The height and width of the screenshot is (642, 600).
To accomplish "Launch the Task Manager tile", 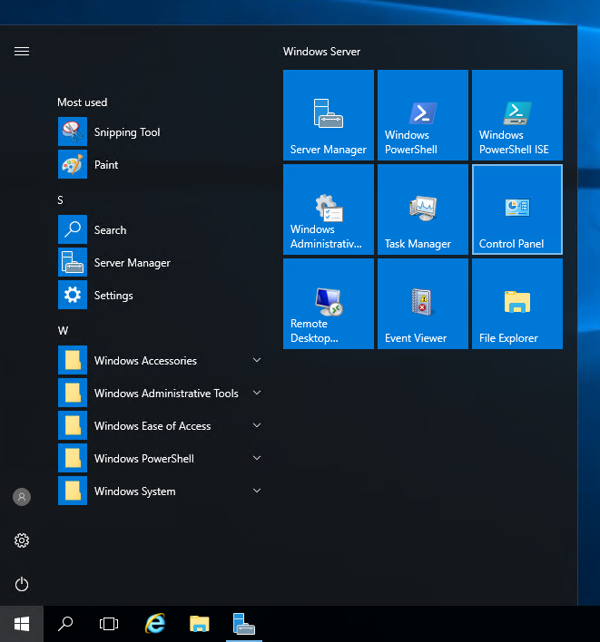I will (423, 210).
